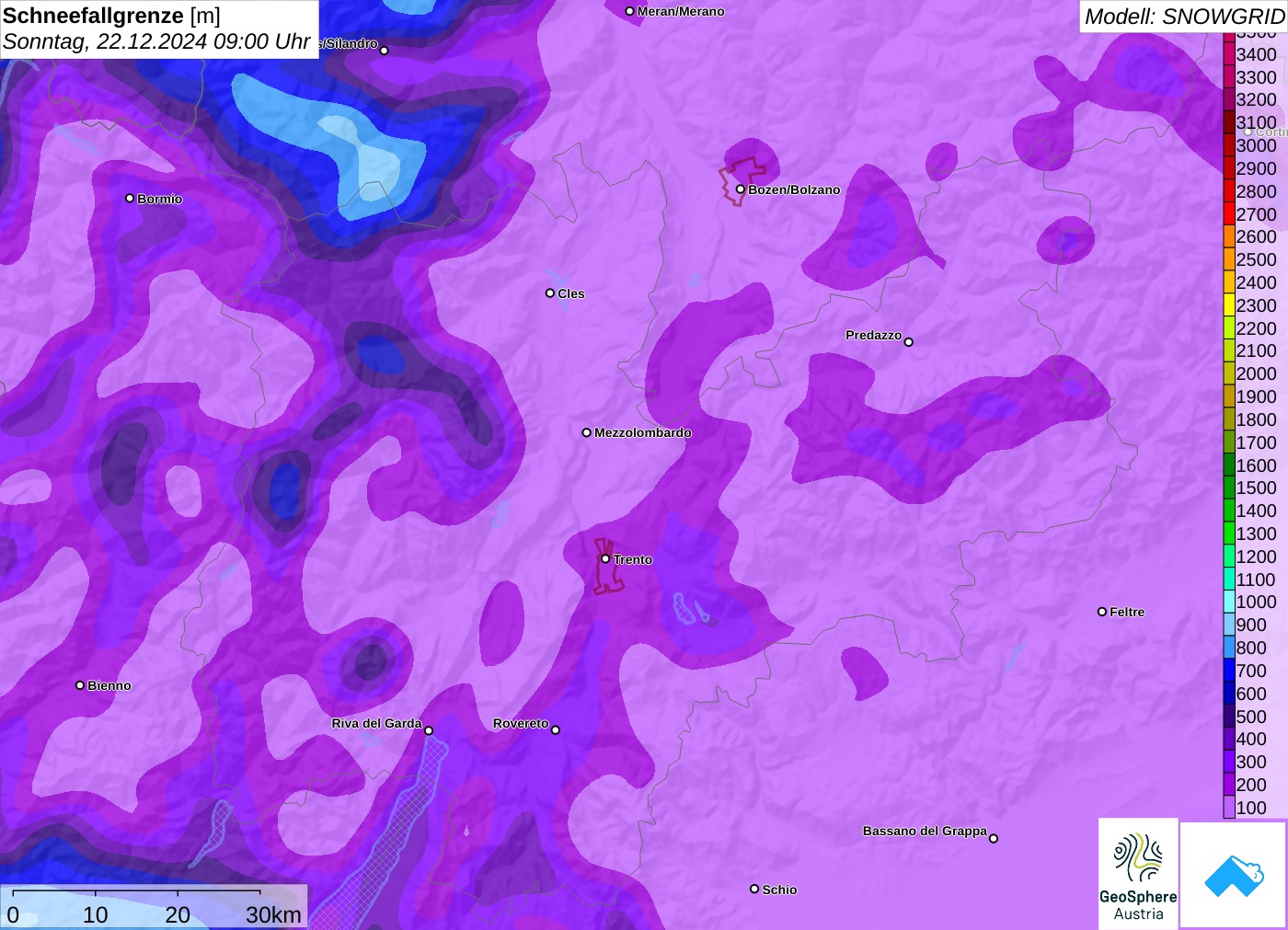Viewport: 1288px width, 930px height.
Task: Click the legend value 3300
Action: [1256, 77]
